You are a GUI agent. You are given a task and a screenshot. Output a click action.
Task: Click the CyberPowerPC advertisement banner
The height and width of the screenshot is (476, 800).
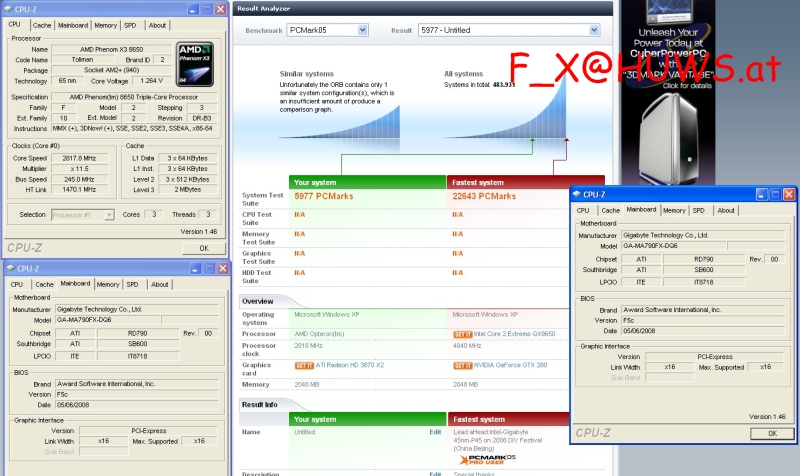[668, 92]
